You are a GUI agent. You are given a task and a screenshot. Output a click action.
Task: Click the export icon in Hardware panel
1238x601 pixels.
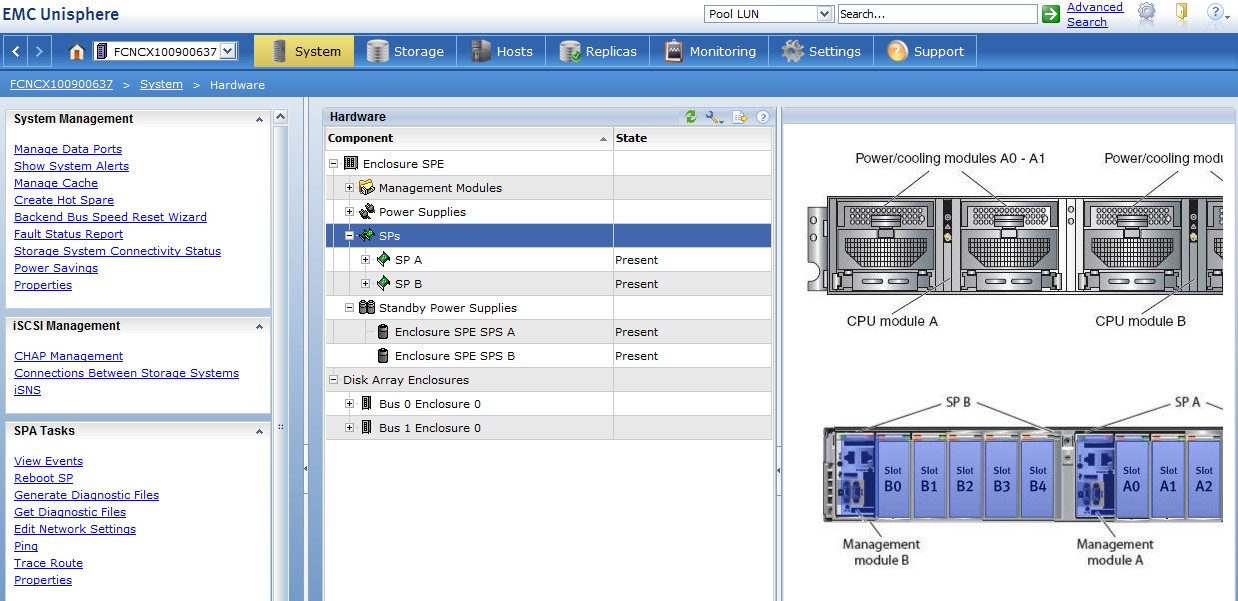point(740,117)
